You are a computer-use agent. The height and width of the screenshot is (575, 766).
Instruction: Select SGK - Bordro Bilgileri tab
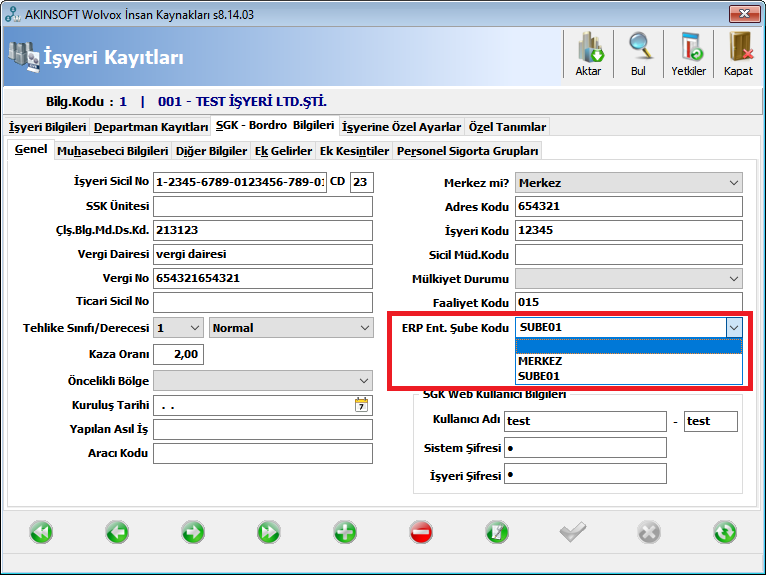[275, 126]
